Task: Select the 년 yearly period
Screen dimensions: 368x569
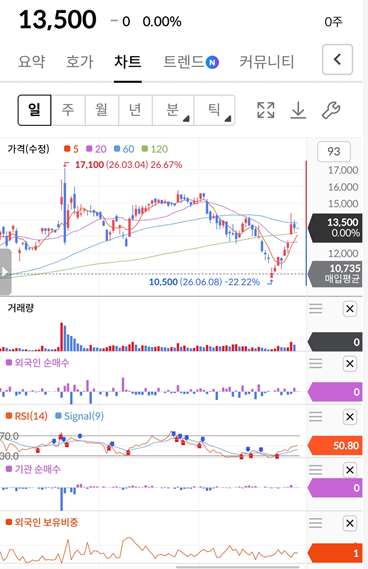Action: (135, 110)
